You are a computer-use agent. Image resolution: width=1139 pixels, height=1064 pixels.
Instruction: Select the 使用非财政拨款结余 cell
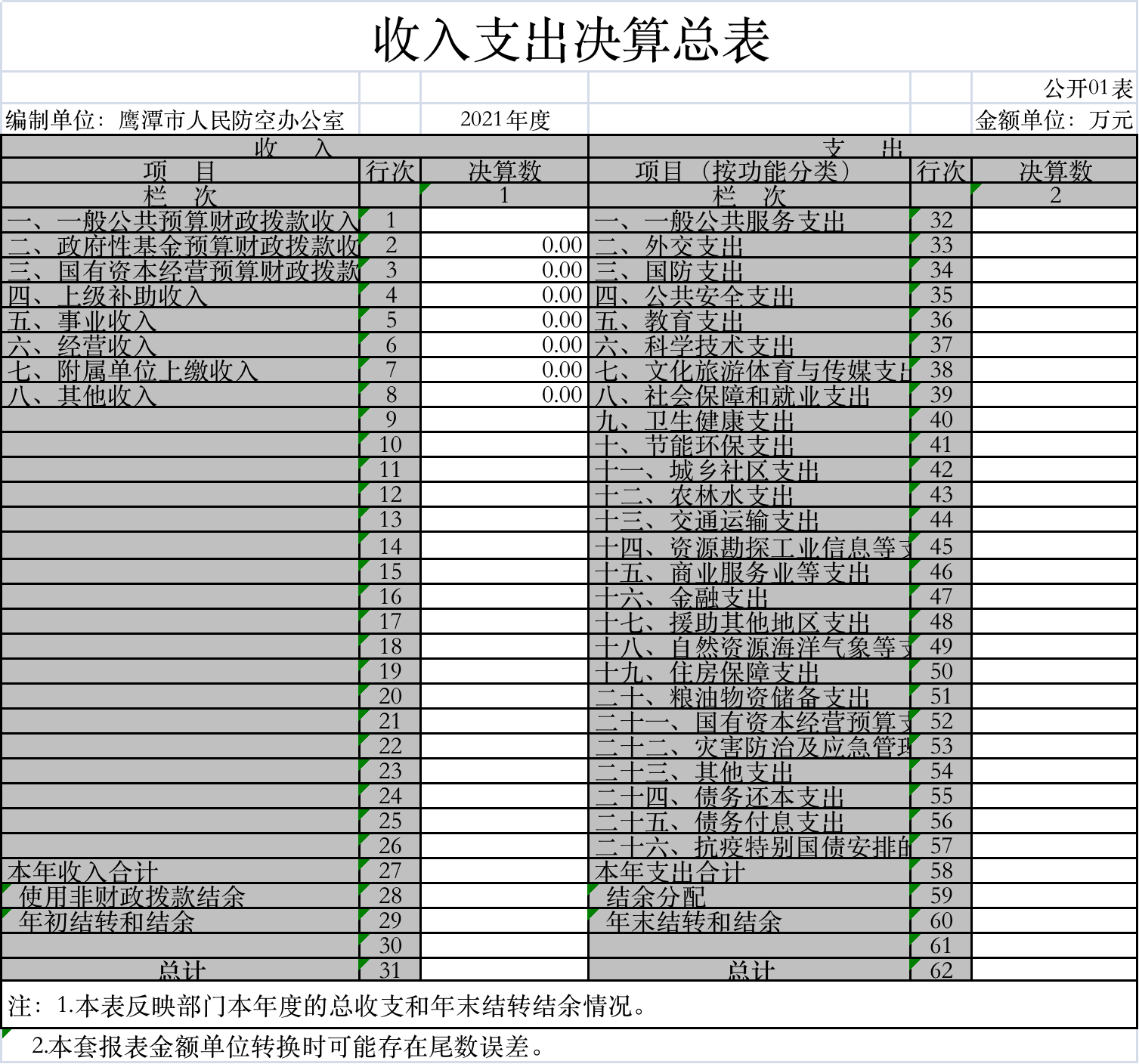coord(181,895)
